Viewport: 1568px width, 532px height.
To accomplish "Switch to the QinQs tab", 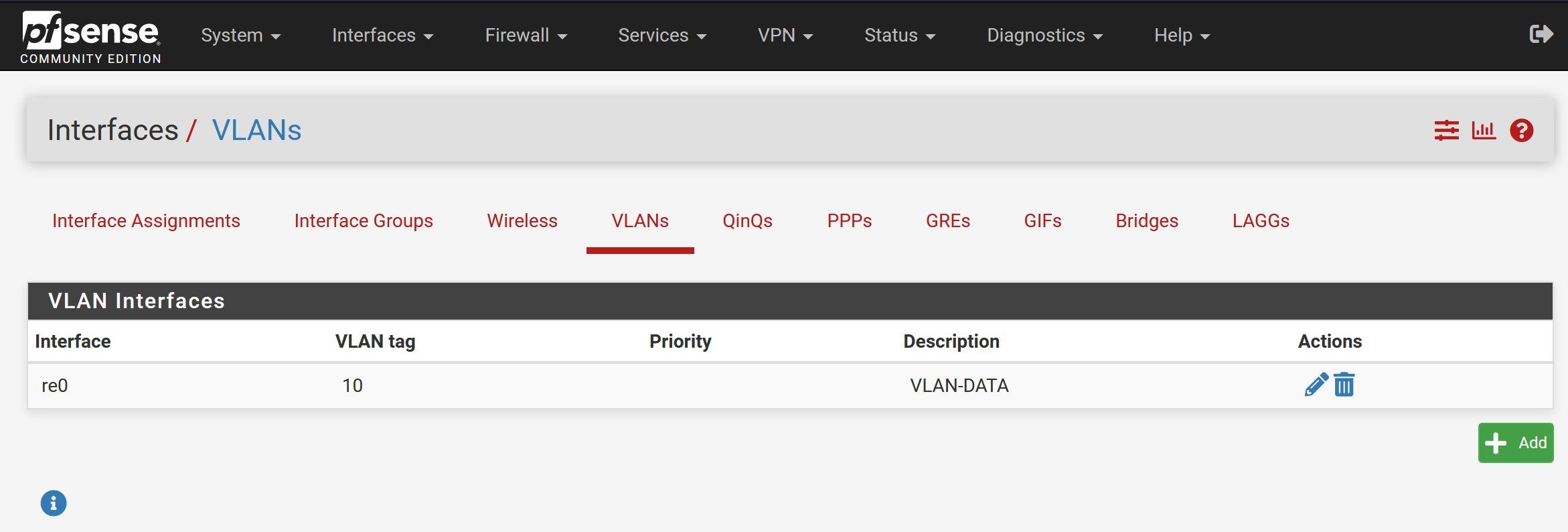I will pyautogui.click(x=747, y=220).
